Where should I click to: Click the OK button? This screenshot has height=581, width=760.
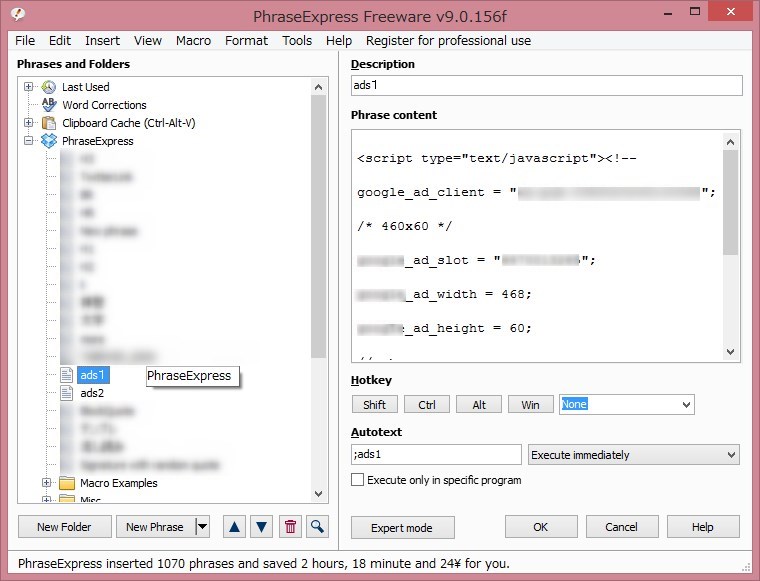[541, 527]
